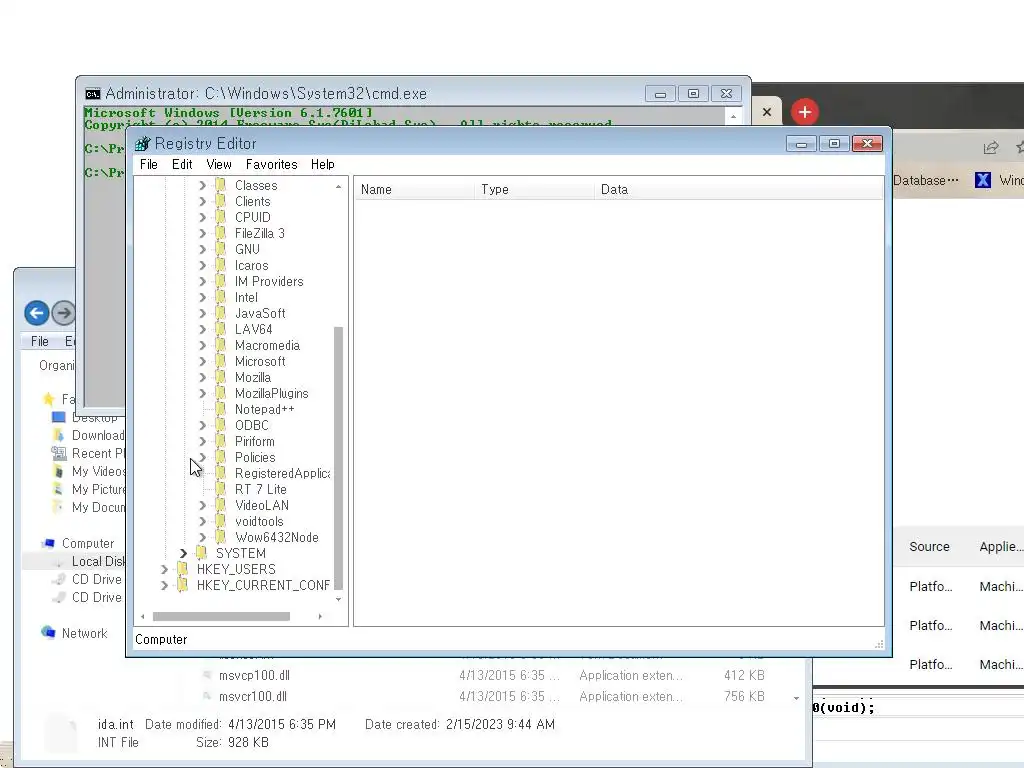Viewport: 1024px width, 768px height.
Task: Click the browser share icon
Action: click(x=991, y=148)
